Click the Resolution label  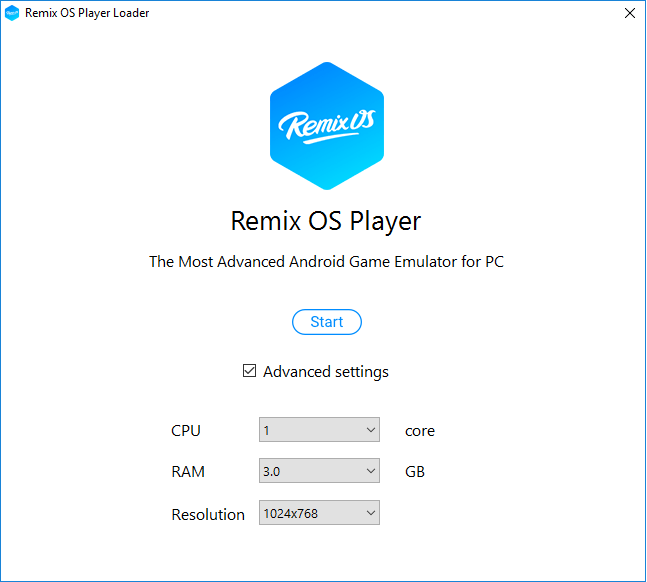click(x=208, y=515)
